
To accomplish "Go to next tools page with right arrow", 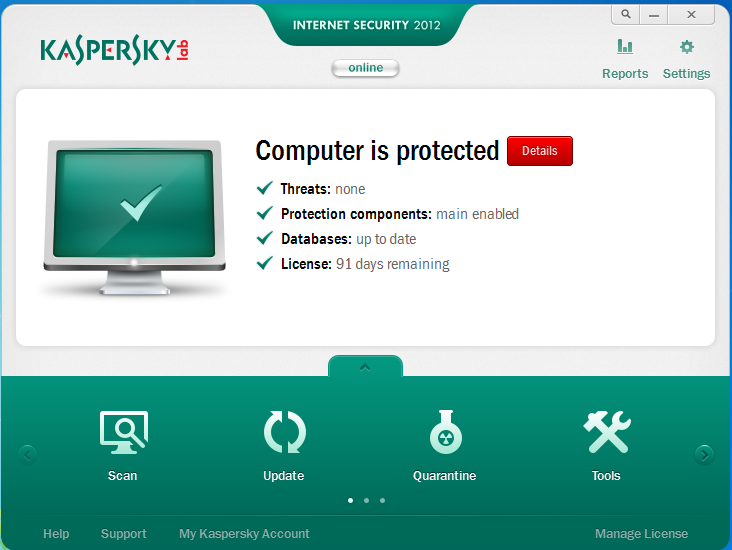I will click(x=704, y=454).
